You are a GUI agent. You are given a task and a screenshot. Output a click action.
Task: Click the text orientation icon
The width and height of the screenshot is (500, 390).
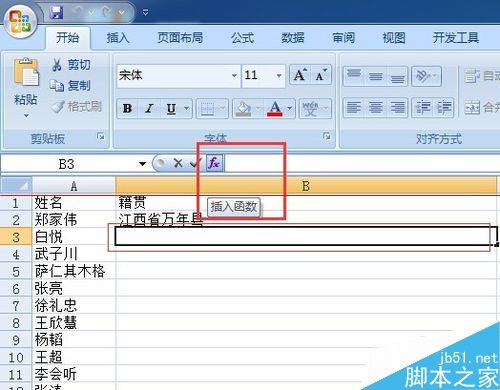pos(423,76)
